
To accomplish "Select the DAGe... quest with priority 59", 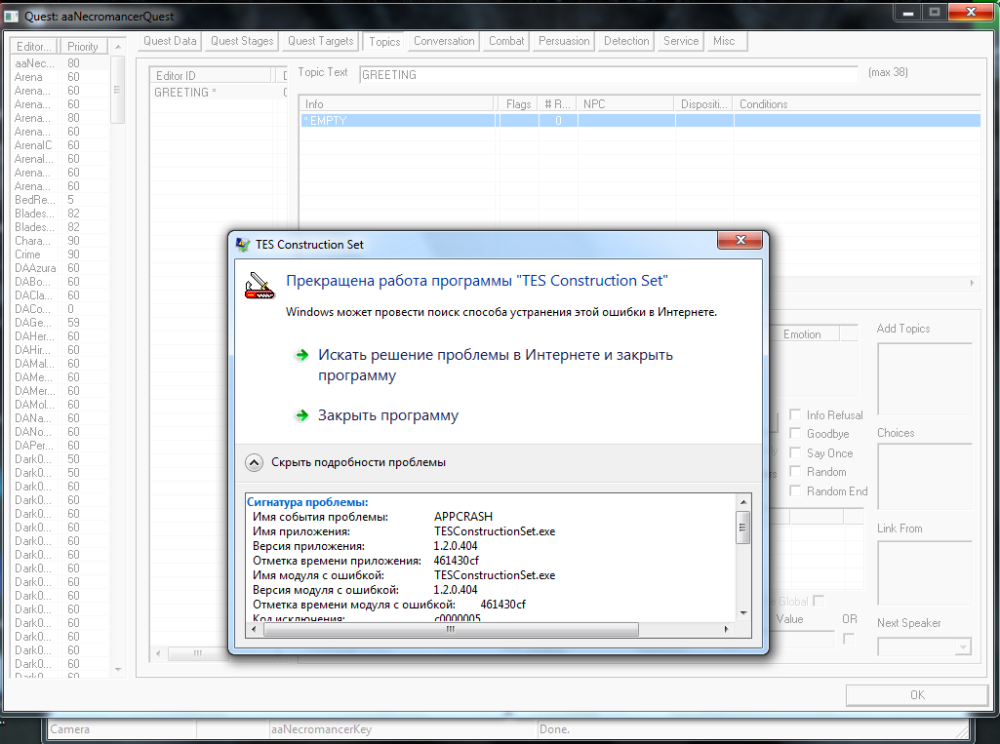I will (x=61, y=323).
